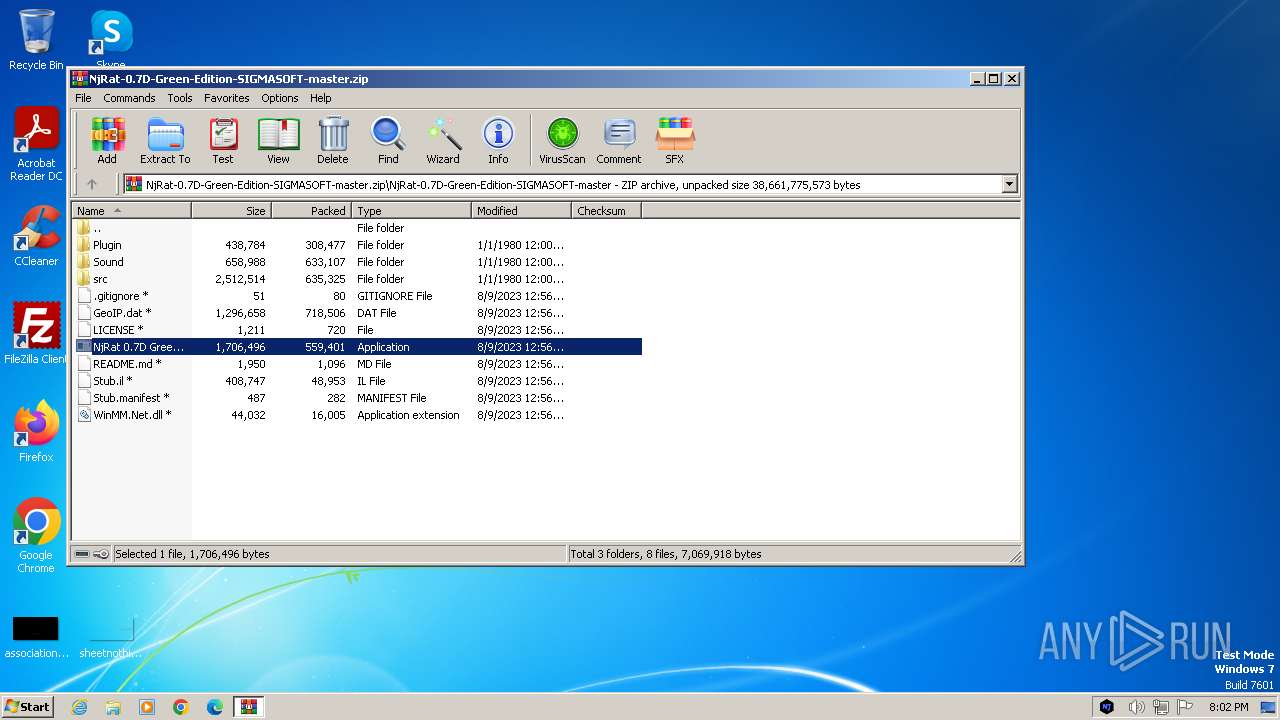Open the Options menu

[x=280, y=98]
